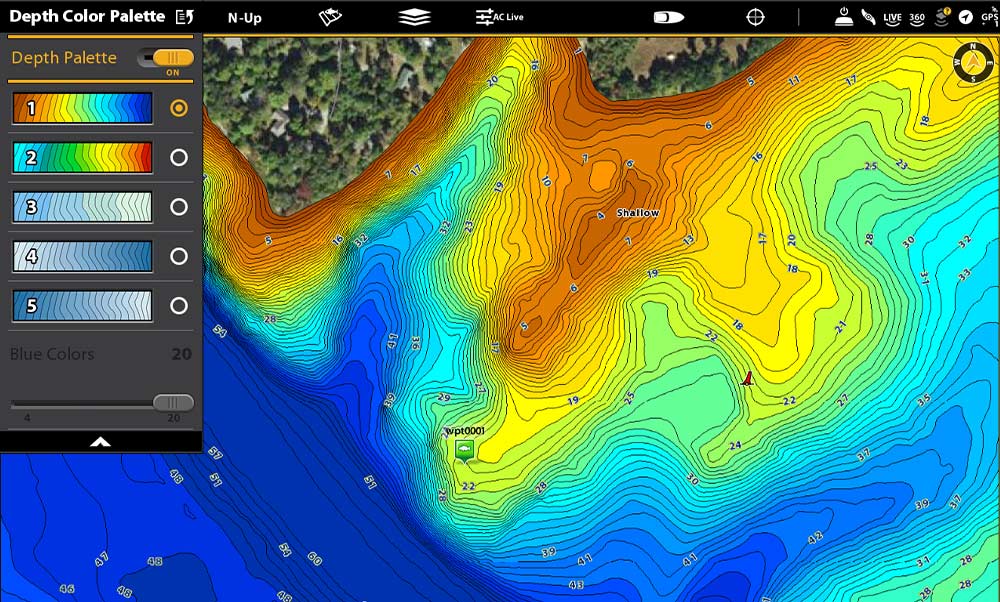Tap the GPS 1 status icon
This screenshot has width=1000, height=602.
(x=990, y=18)
